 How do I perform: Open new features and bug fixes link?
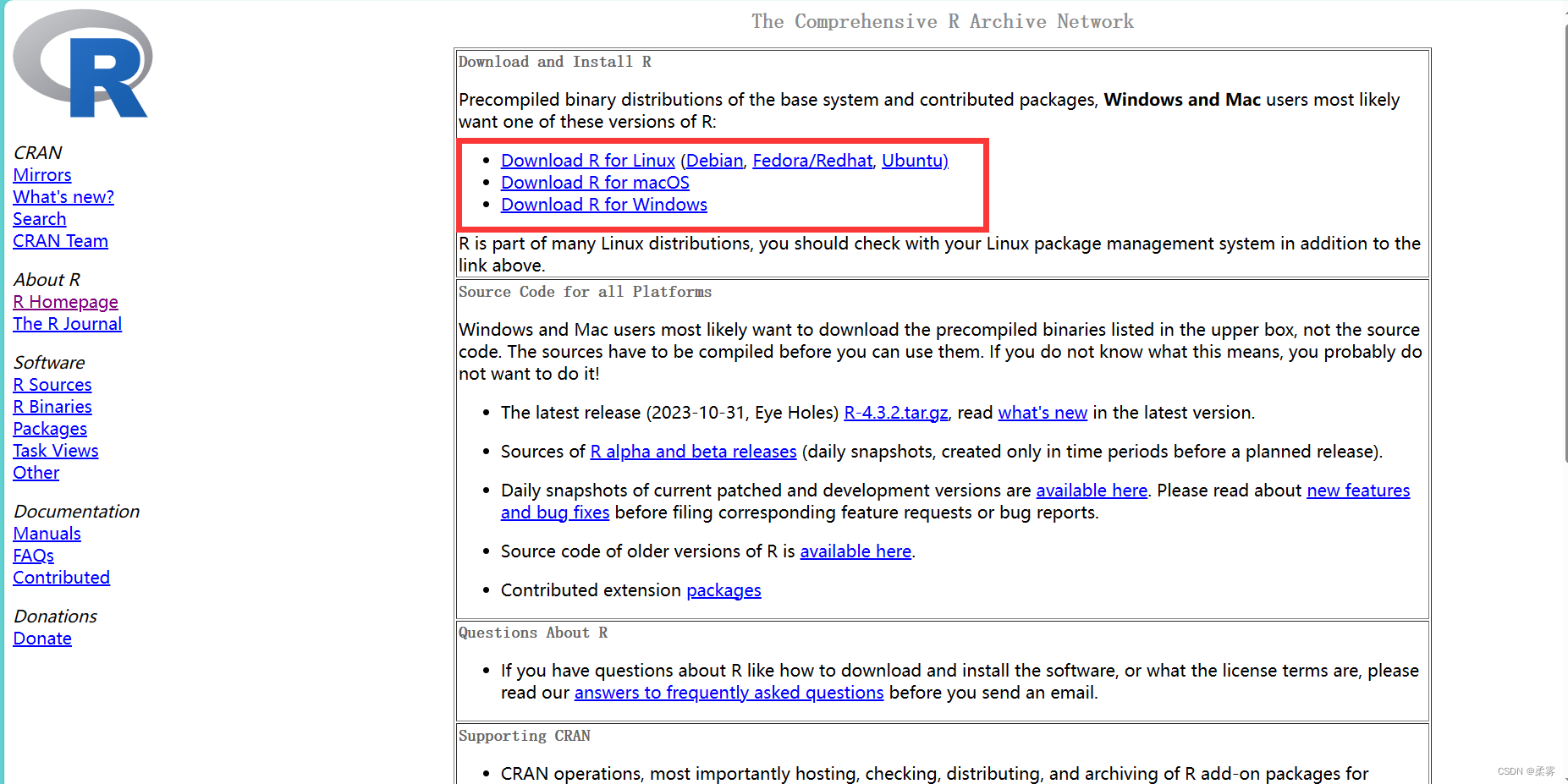pos(1358,491)
